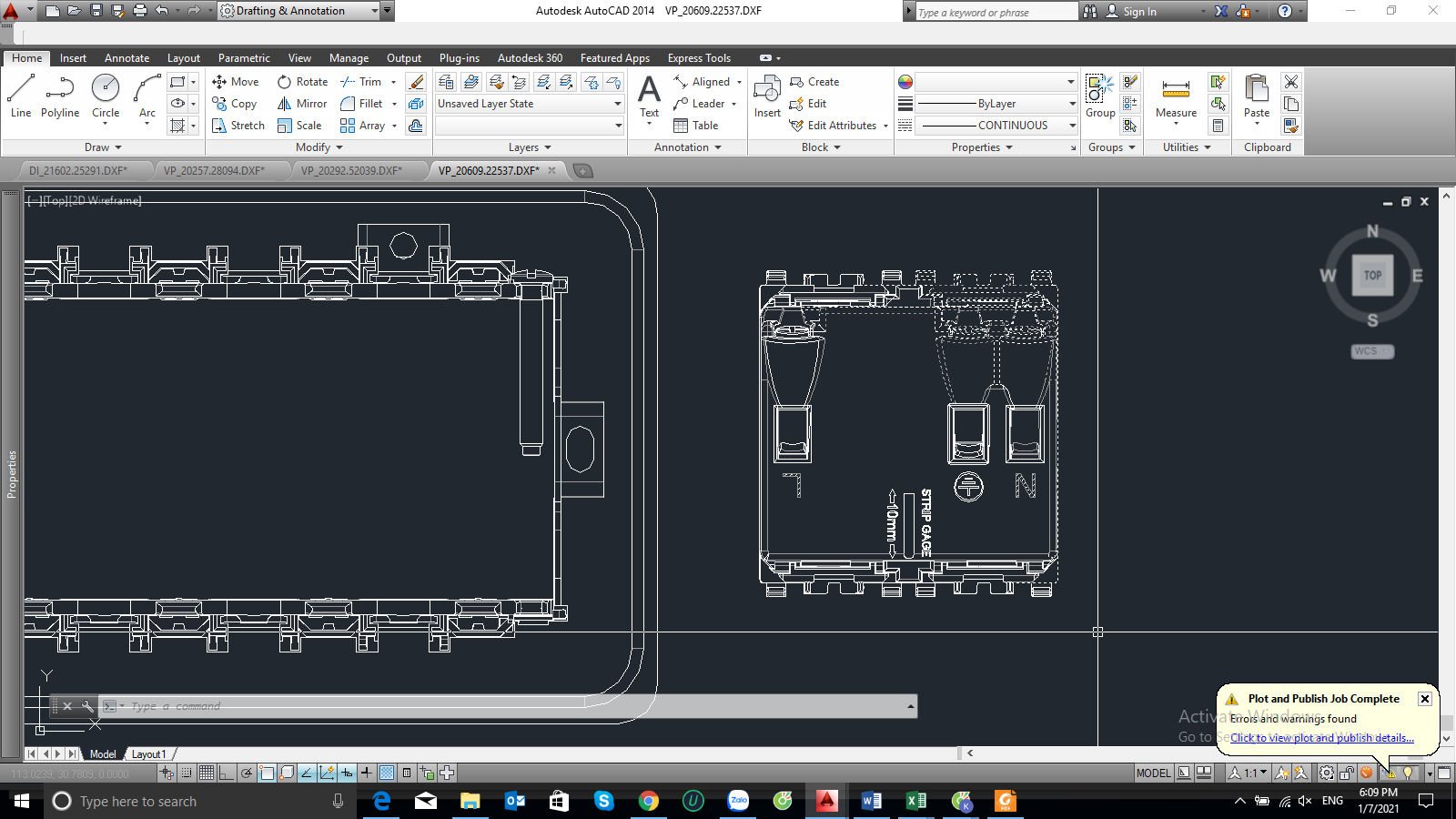1456x819 pixels.
Task: Expand the Annotation panel
Action: coord(688,147)
